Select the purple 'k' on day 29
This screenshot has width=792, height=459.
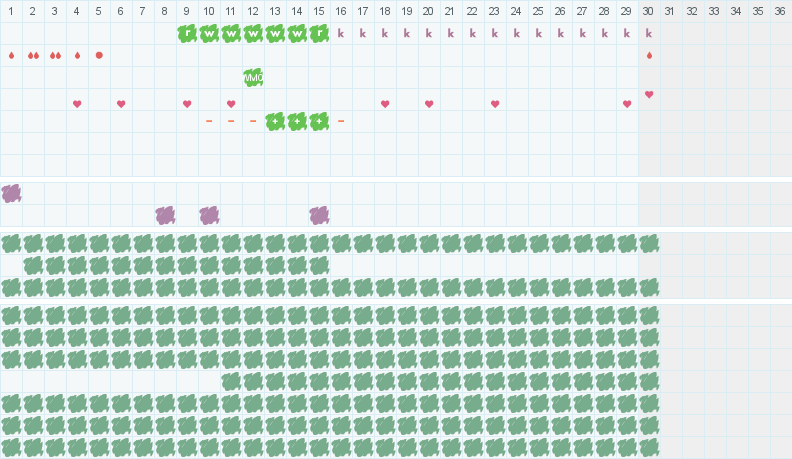[627, 33]
